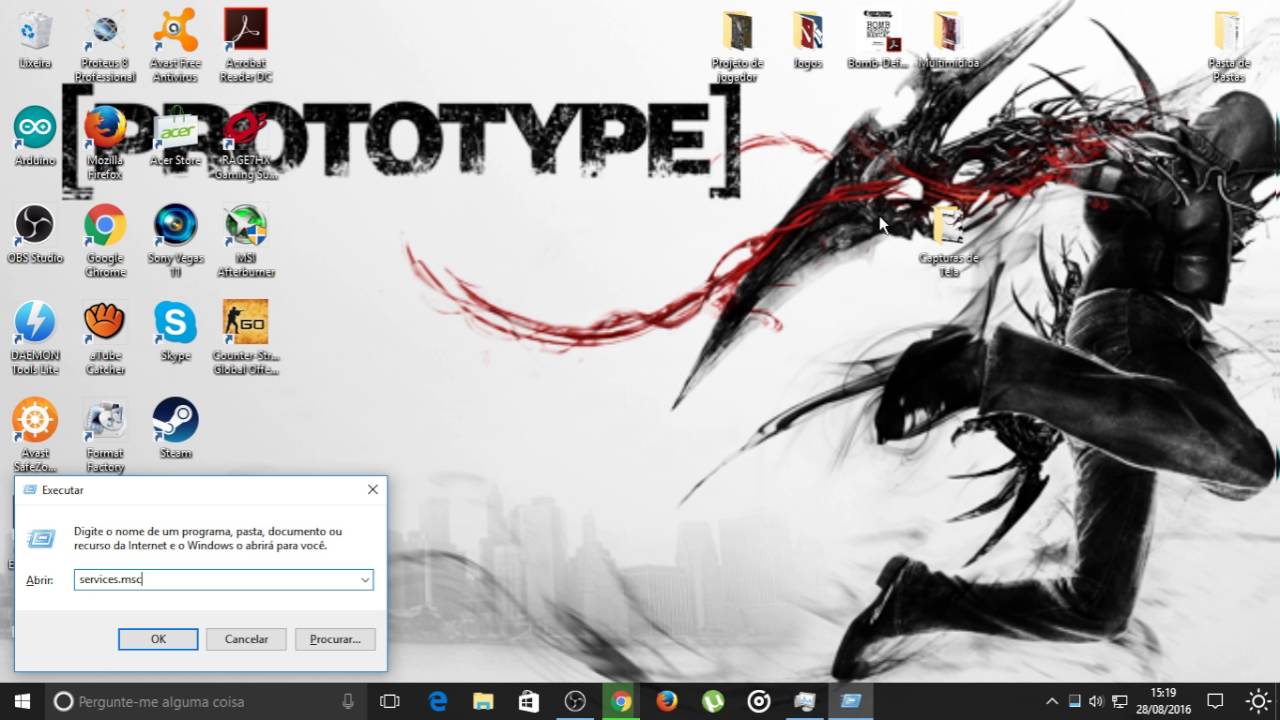Image resolution: width=1280 pixels, height=720 pixels.
Task: Click Cancelar in the Executar dialog
Action: coord(246,639)
